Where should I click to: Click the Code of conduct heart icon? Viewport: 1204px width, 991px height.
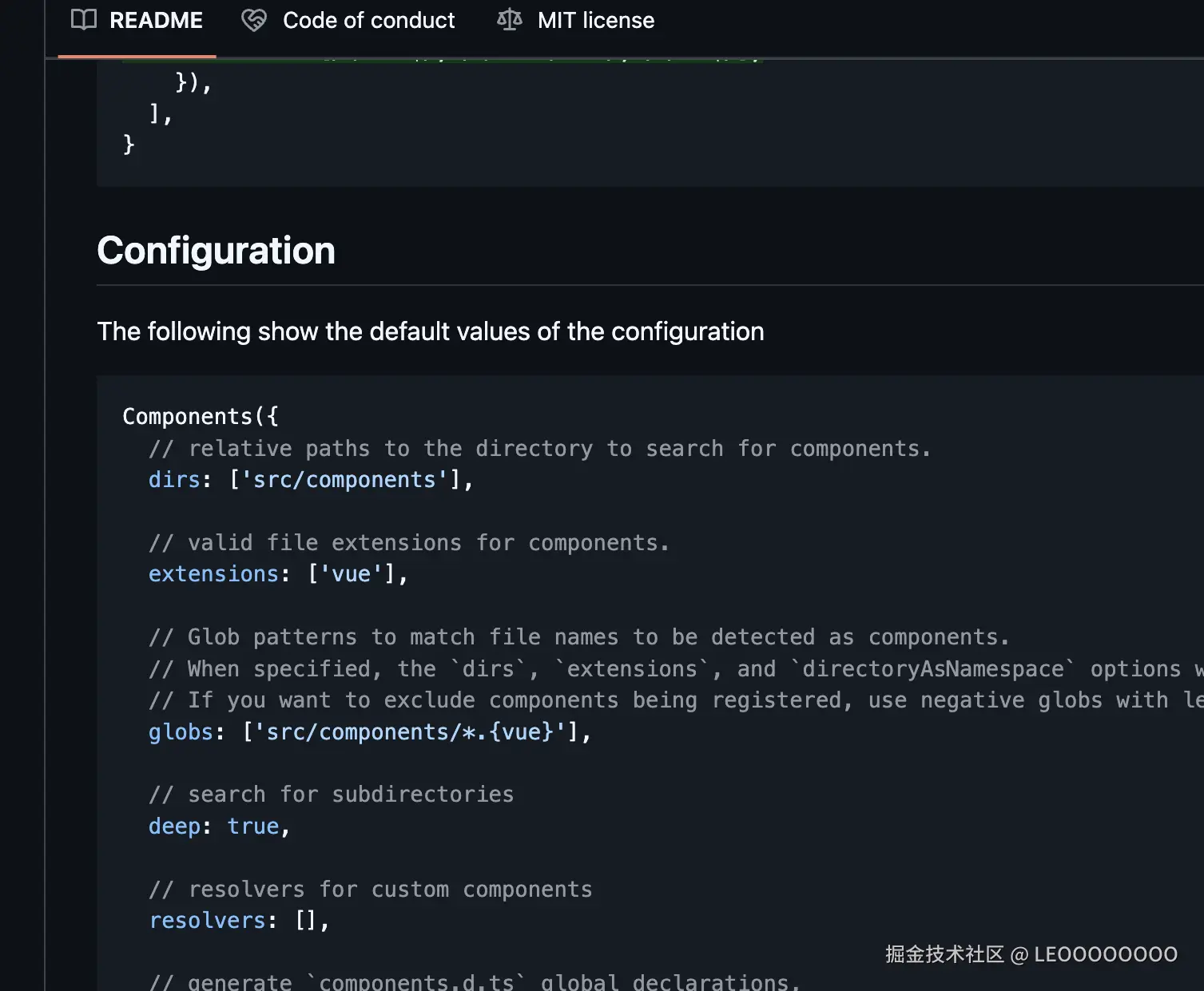[254, 20]
